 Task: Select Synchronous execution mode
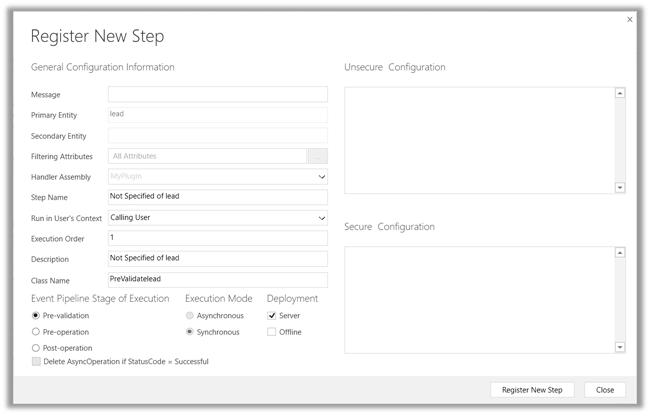189,332
